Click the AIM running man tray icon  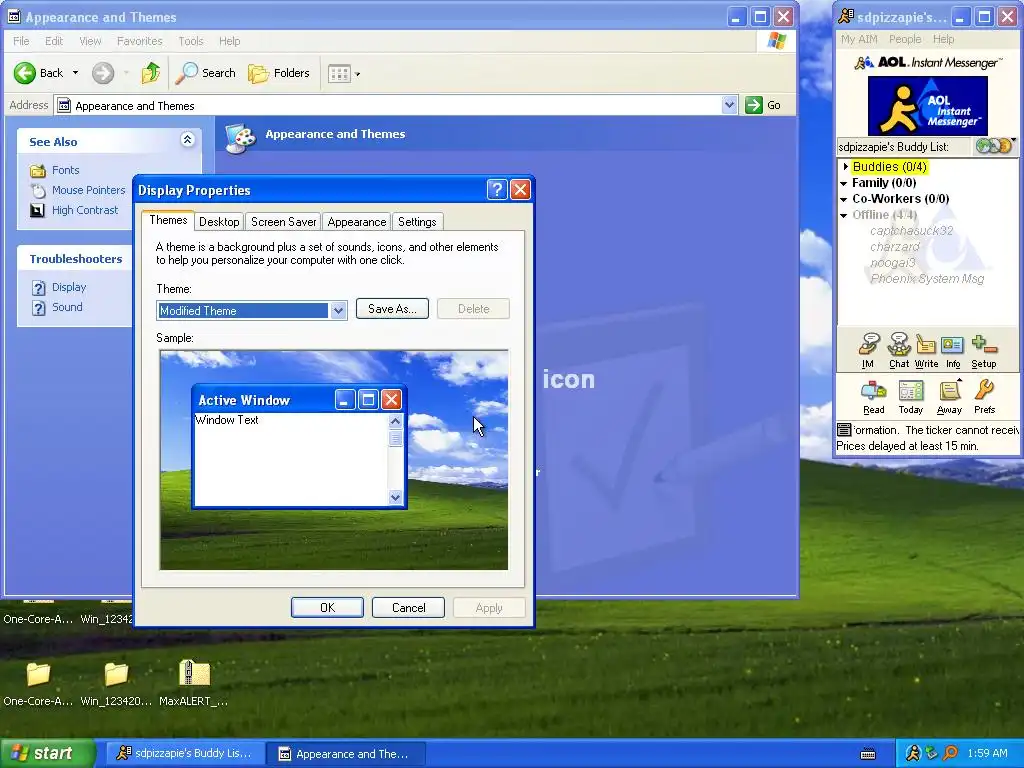click(x=912, y=754)
